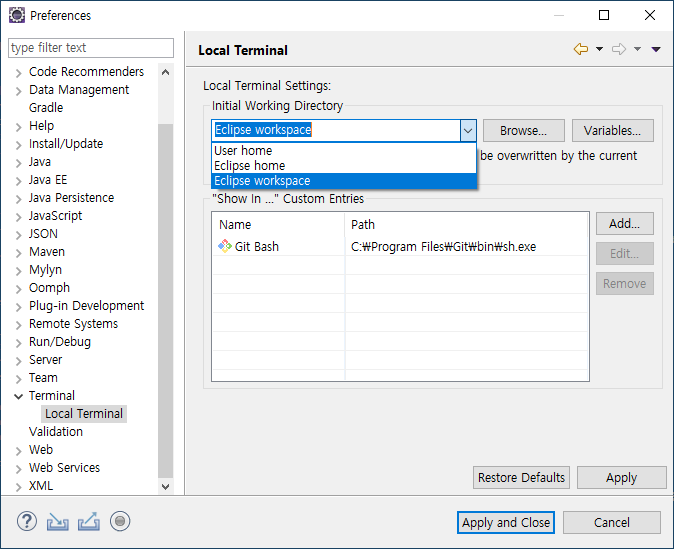Click the Variables... button
This screenshot has width=674, height=549.
[x=613, y=130]
